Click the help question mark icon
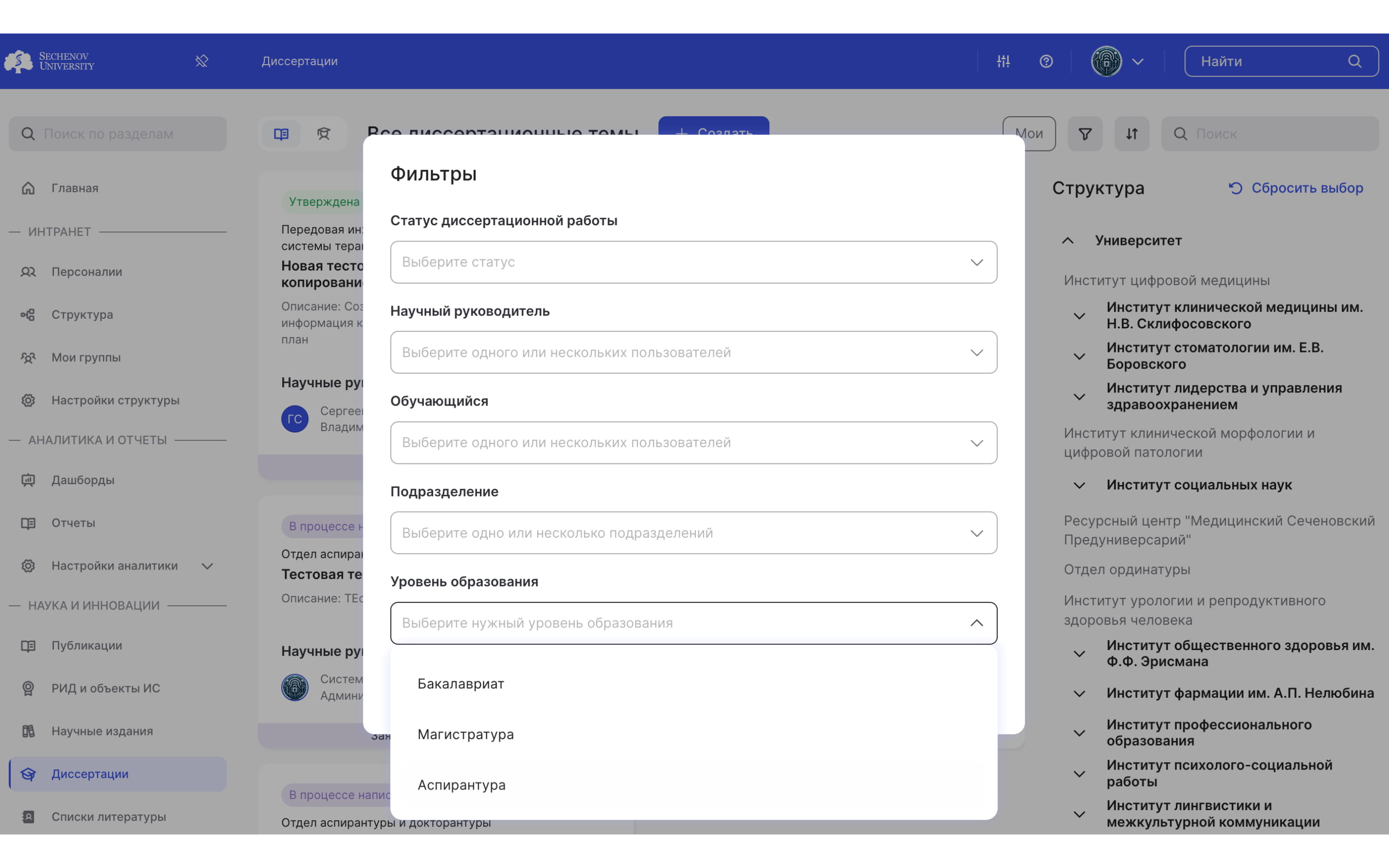 pos(1046,61)
